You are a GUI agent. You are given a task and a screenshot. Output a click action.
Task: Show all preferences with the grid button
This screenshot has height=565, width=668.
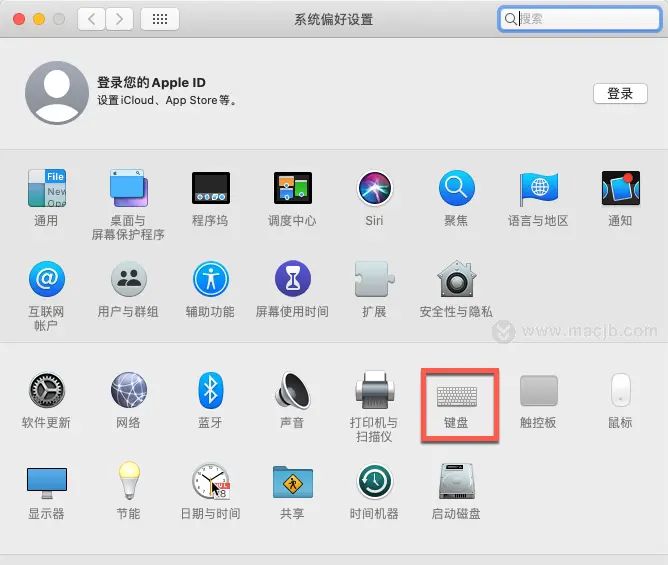pos(160,19)
